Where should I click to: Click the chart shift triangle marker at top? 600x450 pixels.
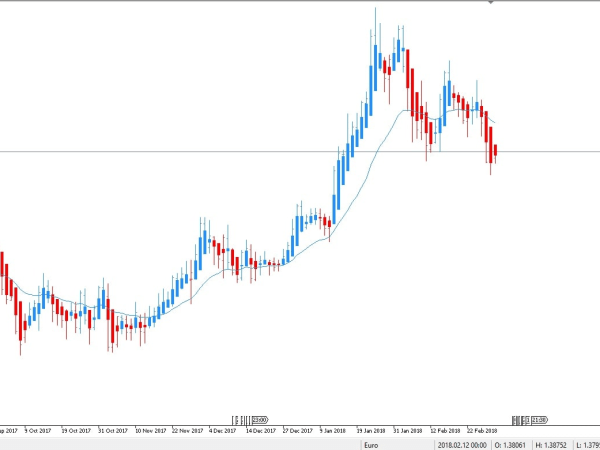pyautogui.click(x=490, y=3)
